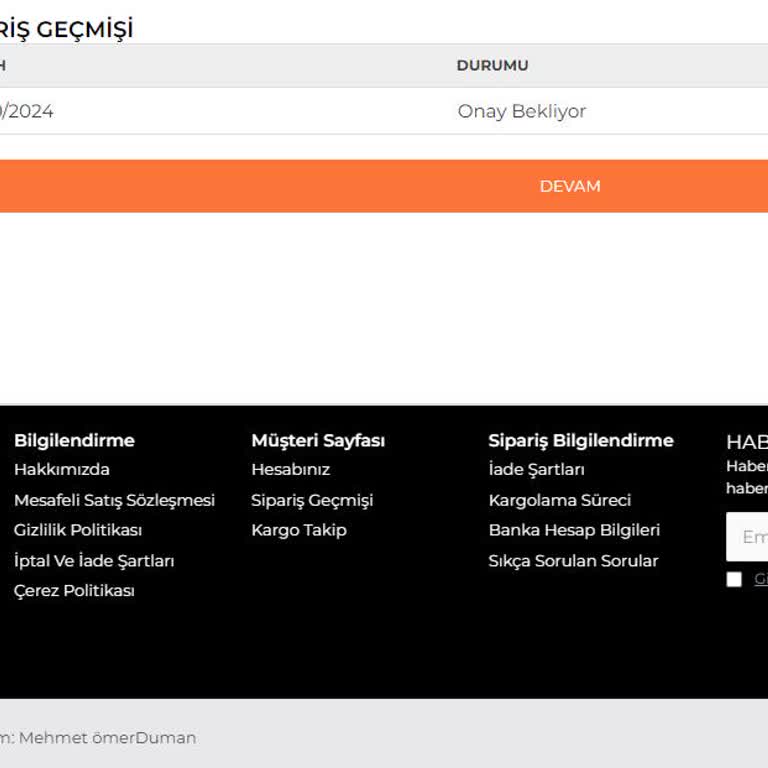Tick the newsletter consent checkbox

click(x=734, y=579)
